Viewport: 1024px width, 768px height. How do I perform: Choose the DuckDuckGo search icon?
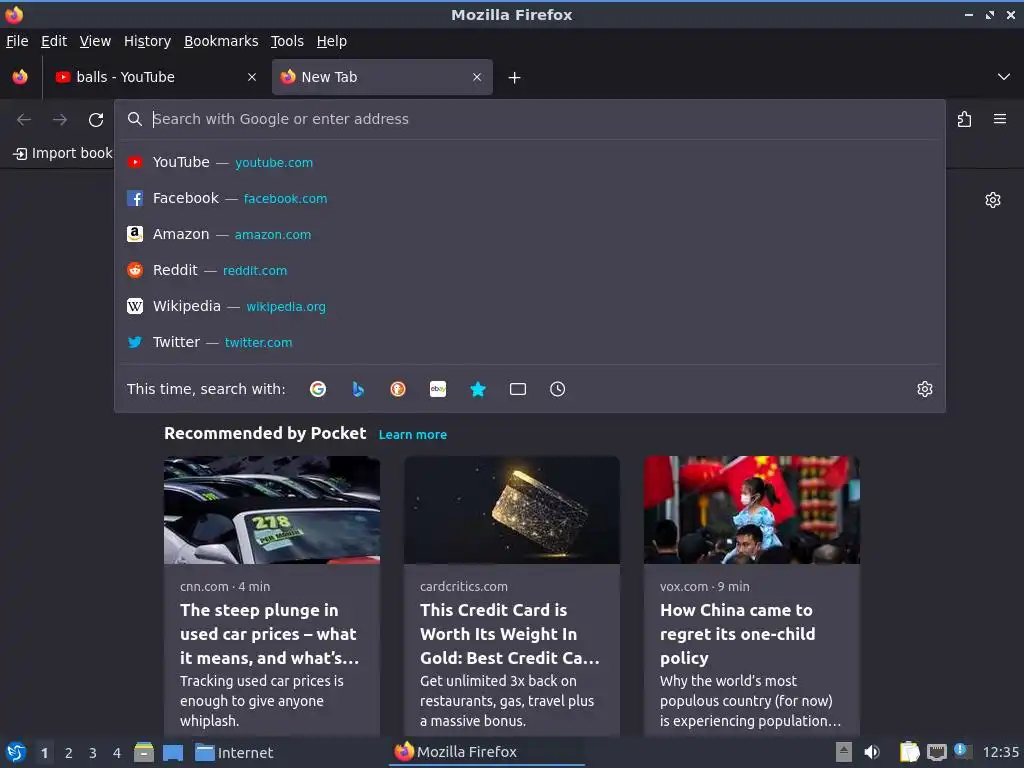tap(398, 389)
